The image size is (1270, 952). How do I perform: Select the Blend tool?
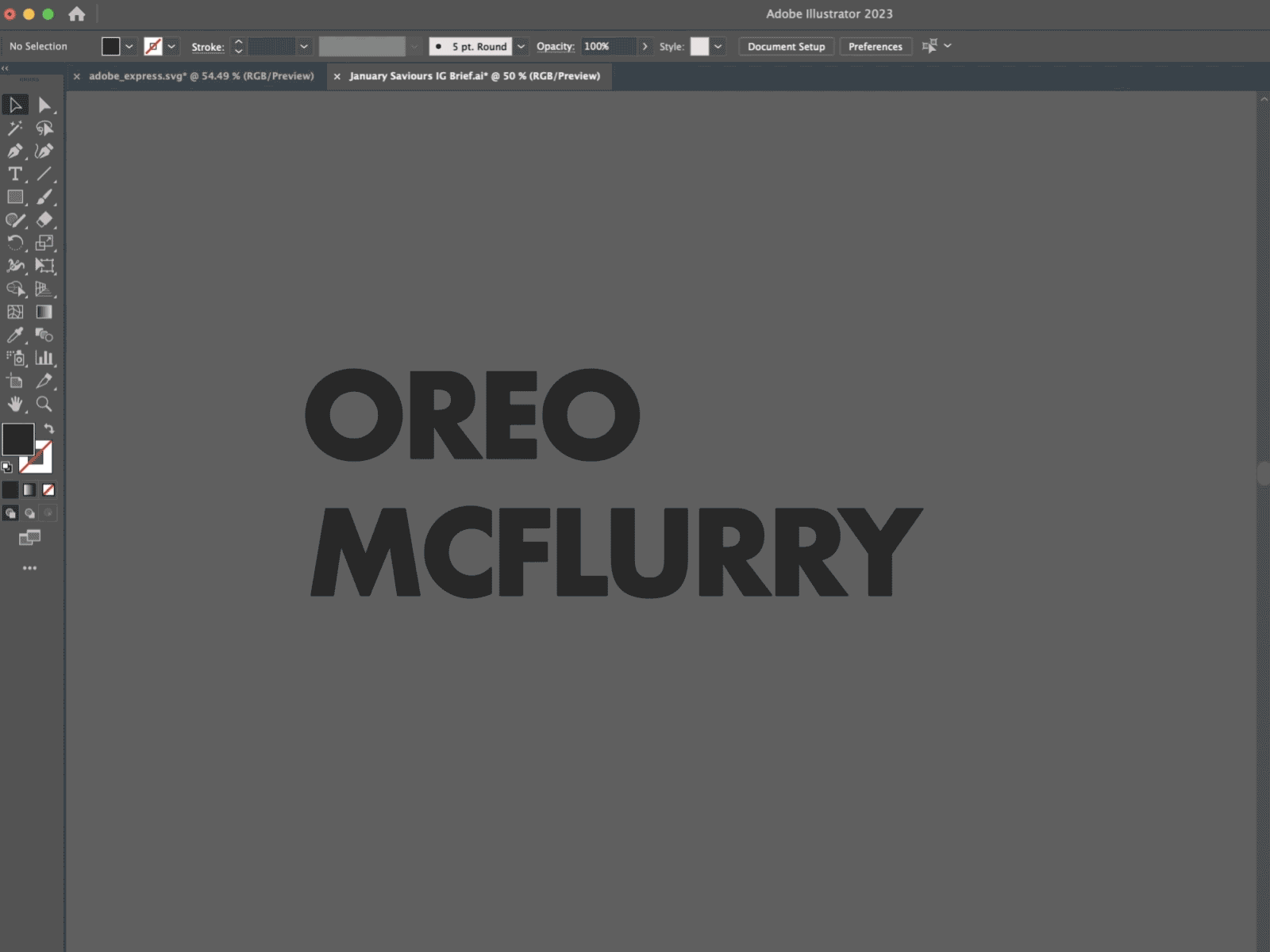click(44, 335)
